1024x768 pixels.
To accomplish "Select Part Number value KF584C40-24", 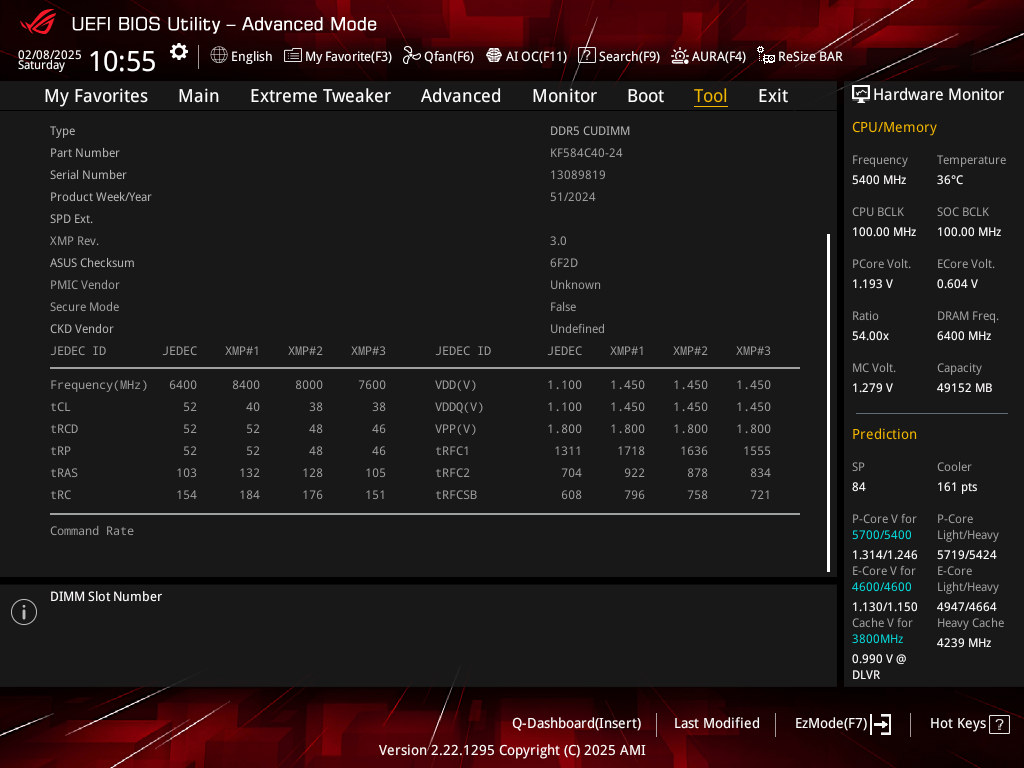I will pyautogui.click(x=586, y=153).
